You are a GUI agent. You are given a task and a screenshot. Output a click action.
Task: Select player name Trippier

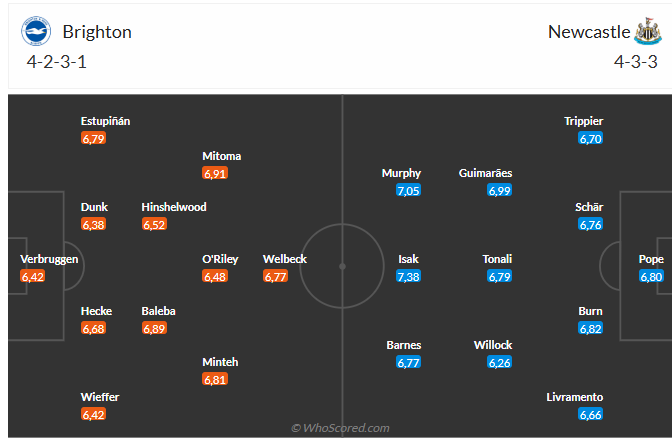click(x=583, y=121)
